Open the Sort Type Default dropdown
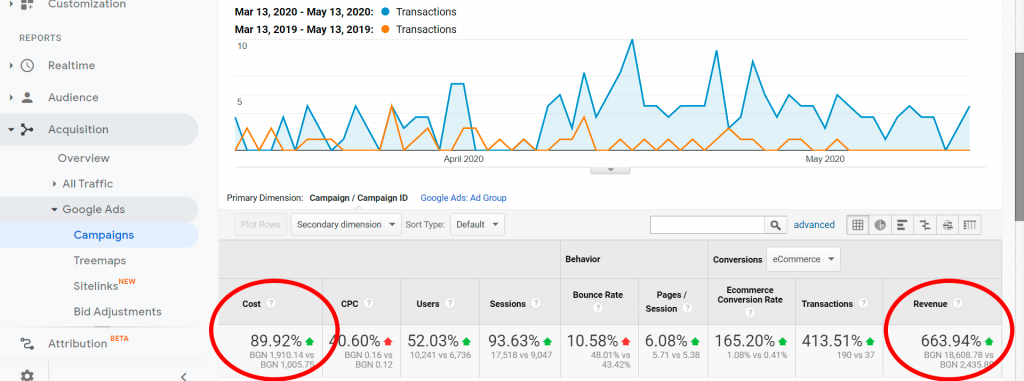This screenshot has width=1024, height=381. click(477, 225)
